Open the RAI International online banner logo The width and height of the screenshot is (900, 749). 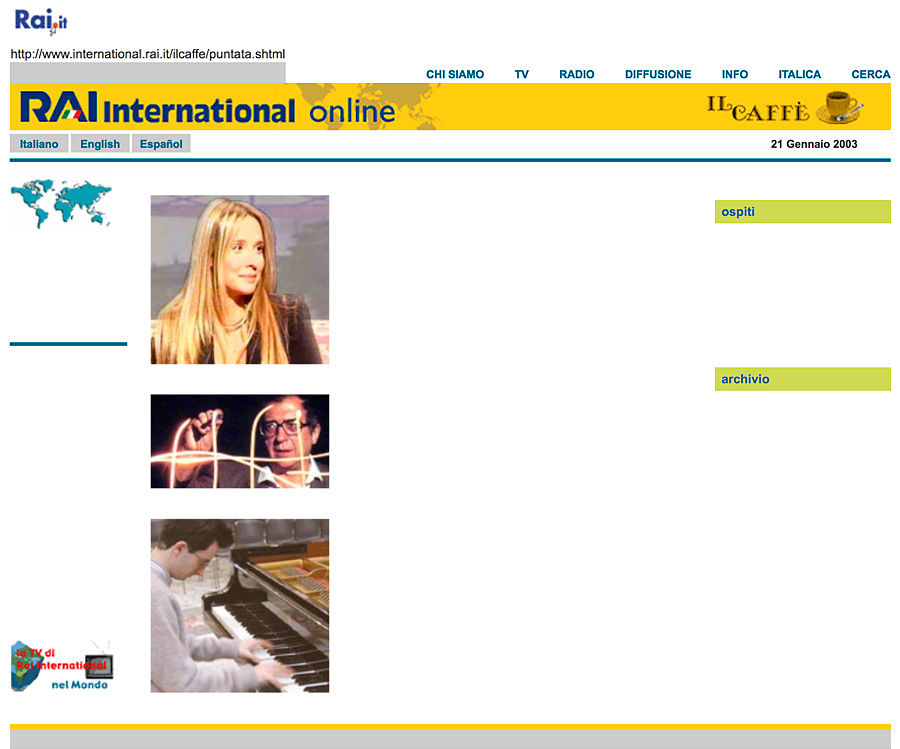208,107
